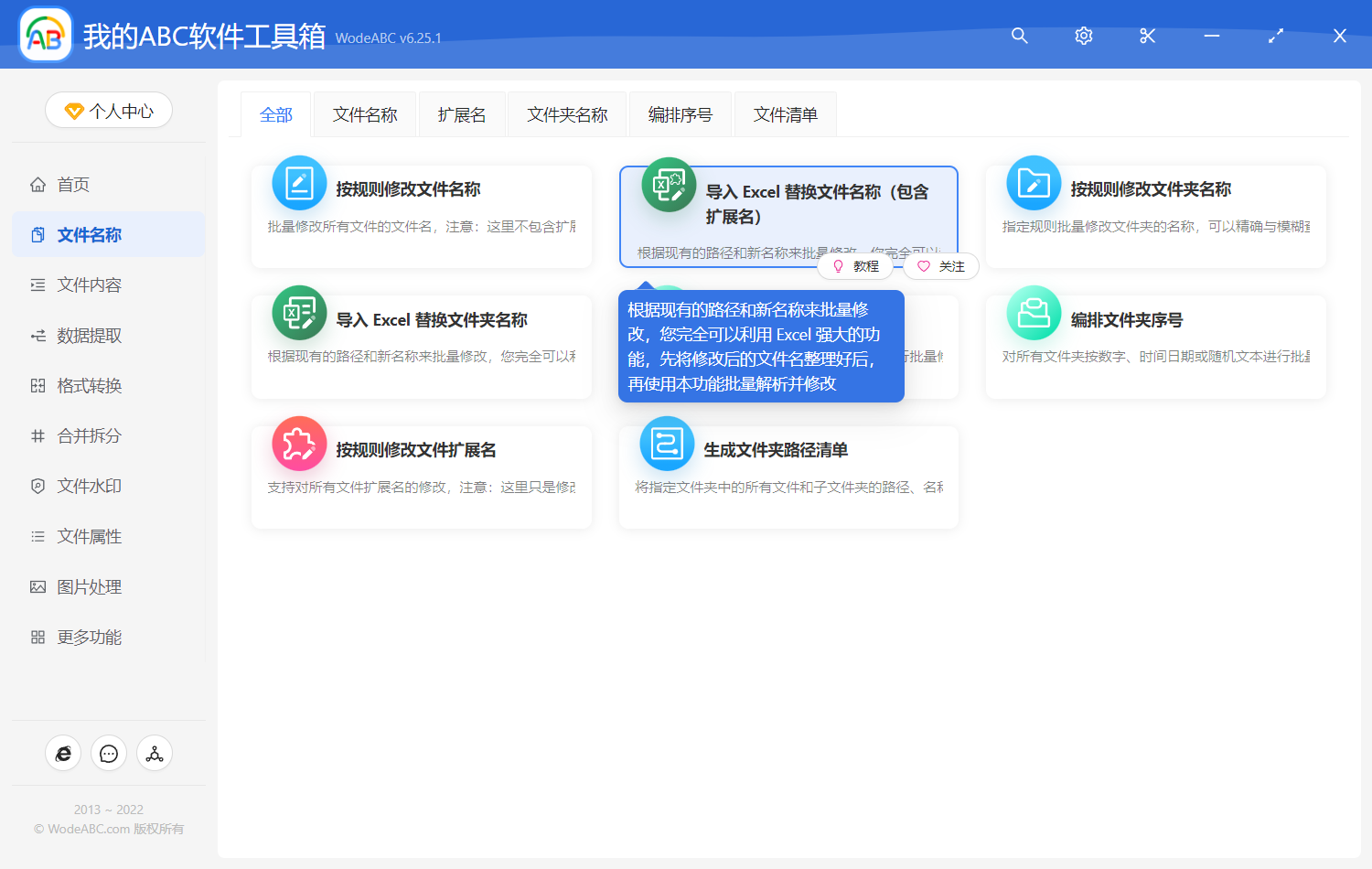Click the 导入 Excel 替换文件名称 tool icon
Viewport: 1372px width, 869px height.
tap(667, 183)
